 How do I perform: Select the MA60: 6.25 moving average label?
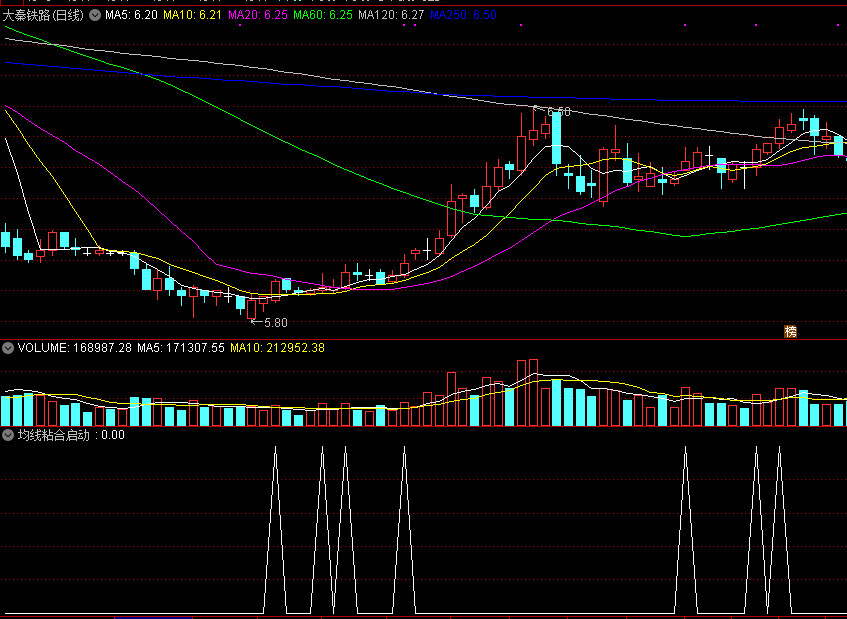[323, 15]
